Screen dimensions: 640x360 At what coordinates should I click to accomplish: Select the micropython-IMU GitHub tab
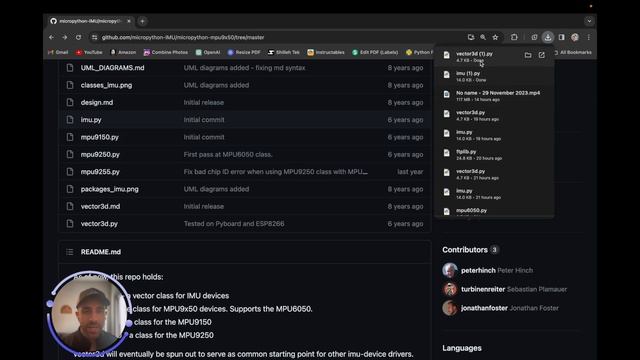point(91,21)
